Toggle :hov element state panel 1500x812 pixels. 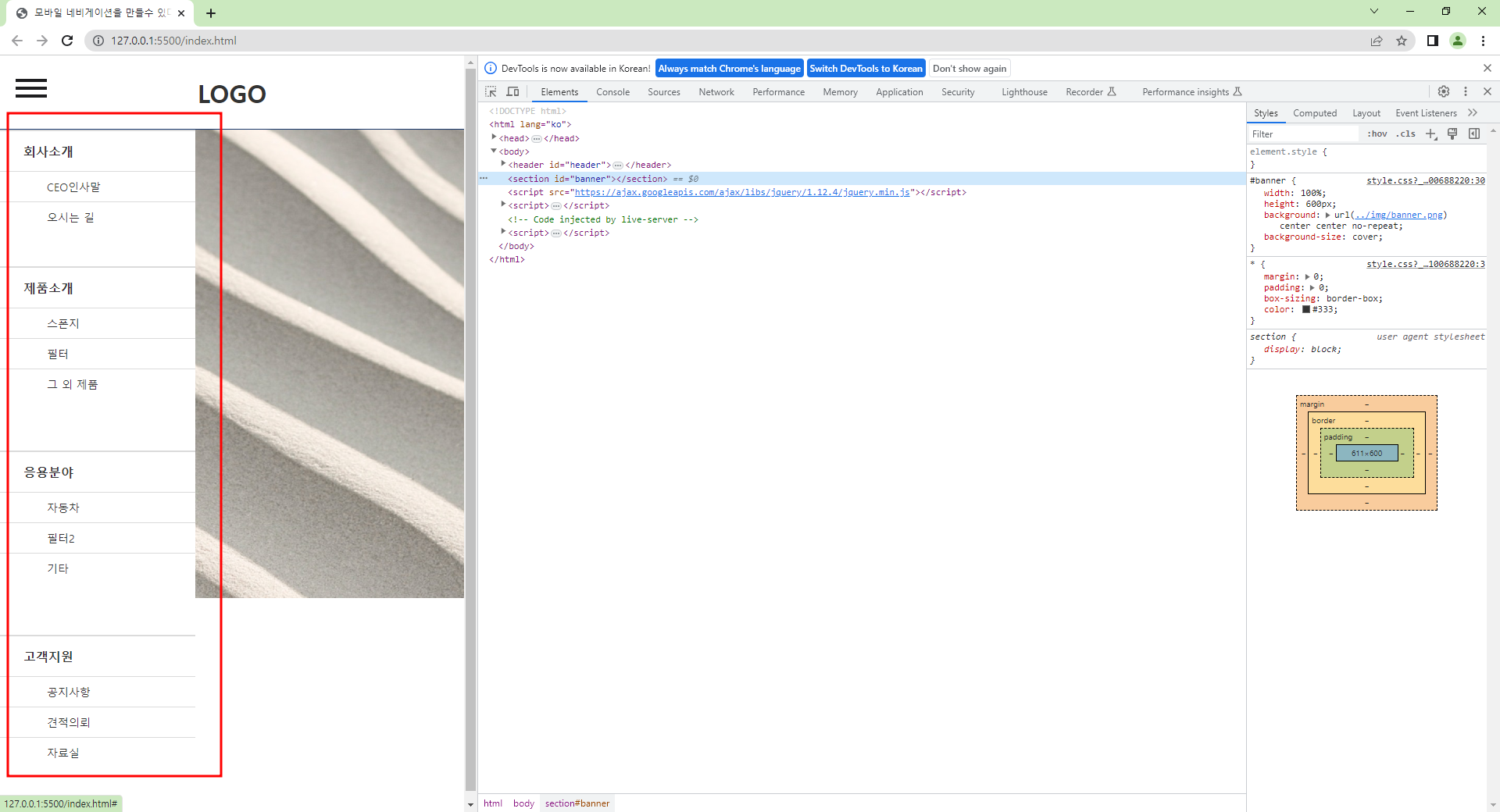1377,134
